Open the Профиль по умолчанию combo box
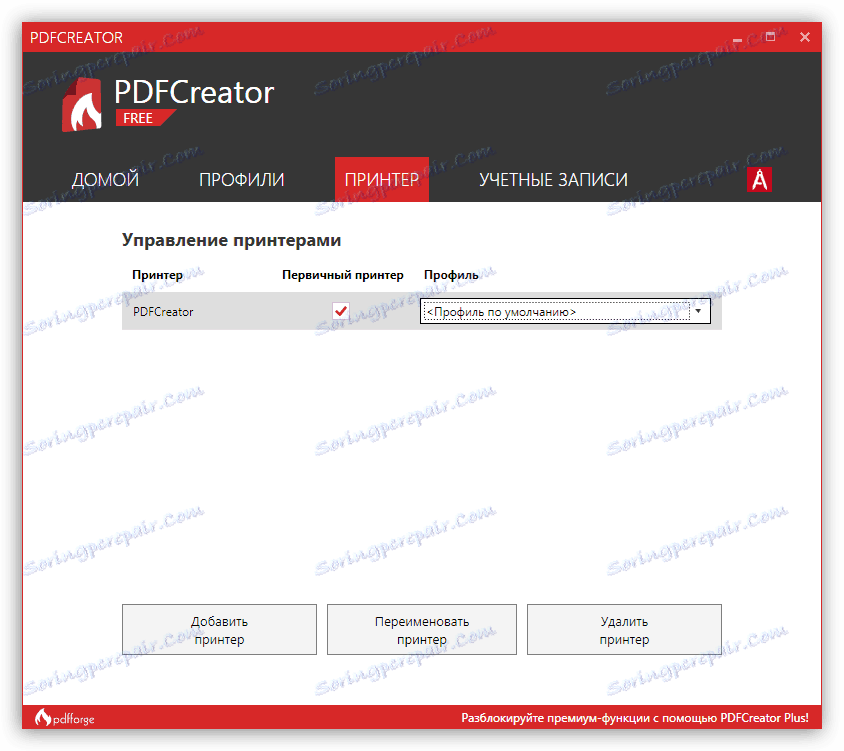This screenshot has height=751, width=844. click(565, 312)
